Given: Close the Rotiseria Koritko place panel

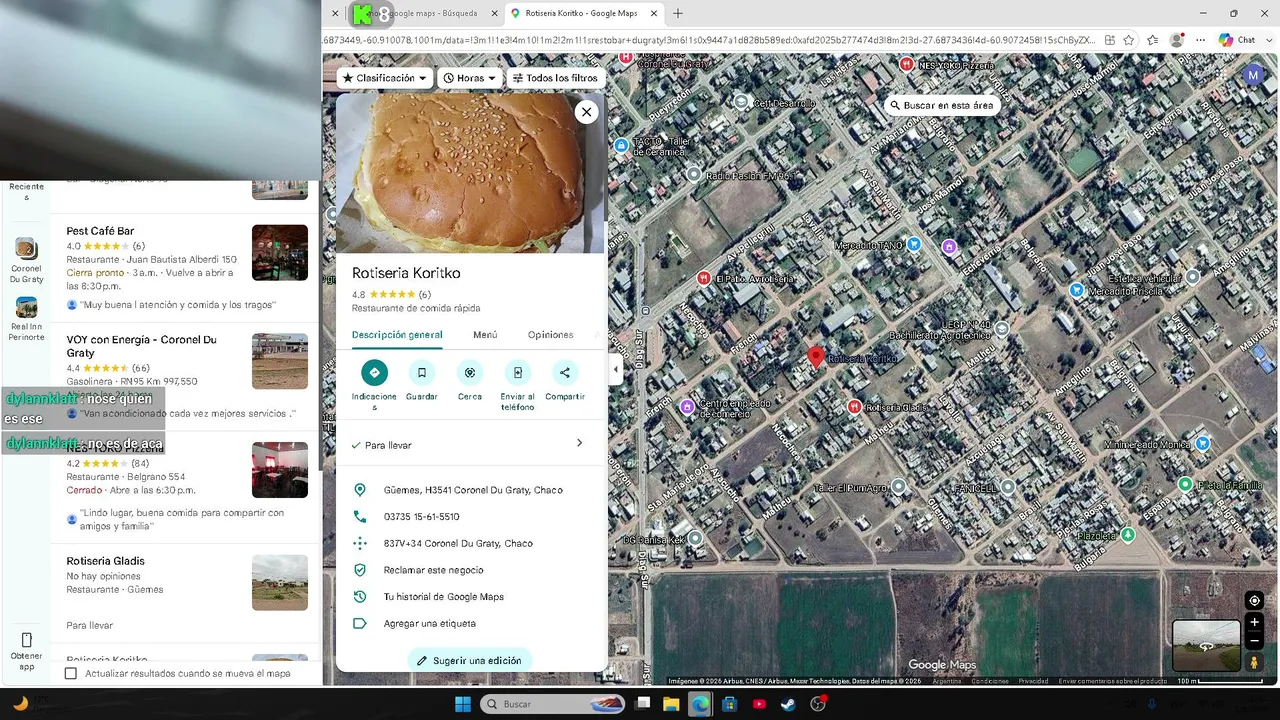Looking at the screenshot, I should [587, 112].
